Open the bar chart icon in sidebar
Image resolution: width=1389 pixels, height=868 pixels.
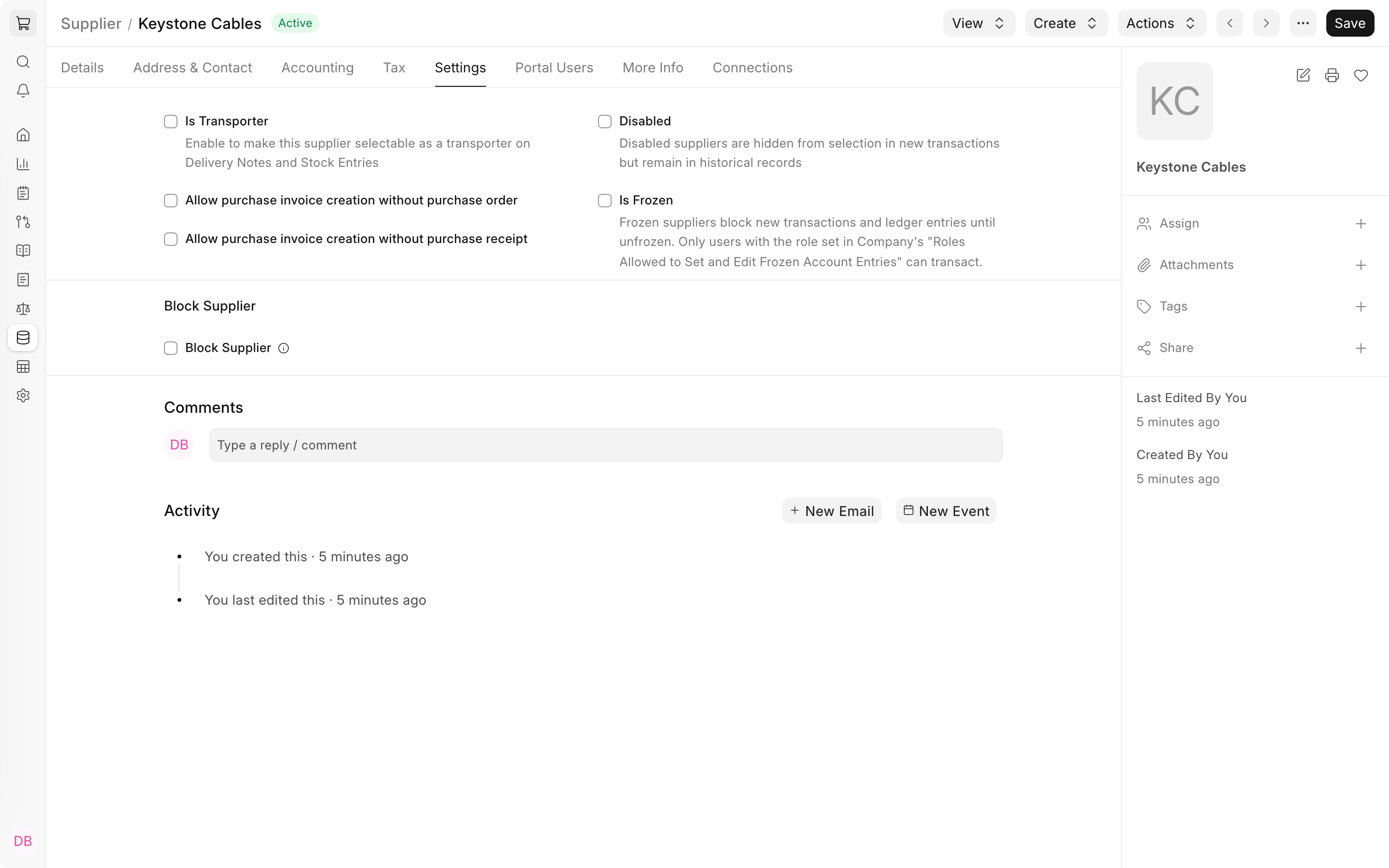click(x=23, y=164)
